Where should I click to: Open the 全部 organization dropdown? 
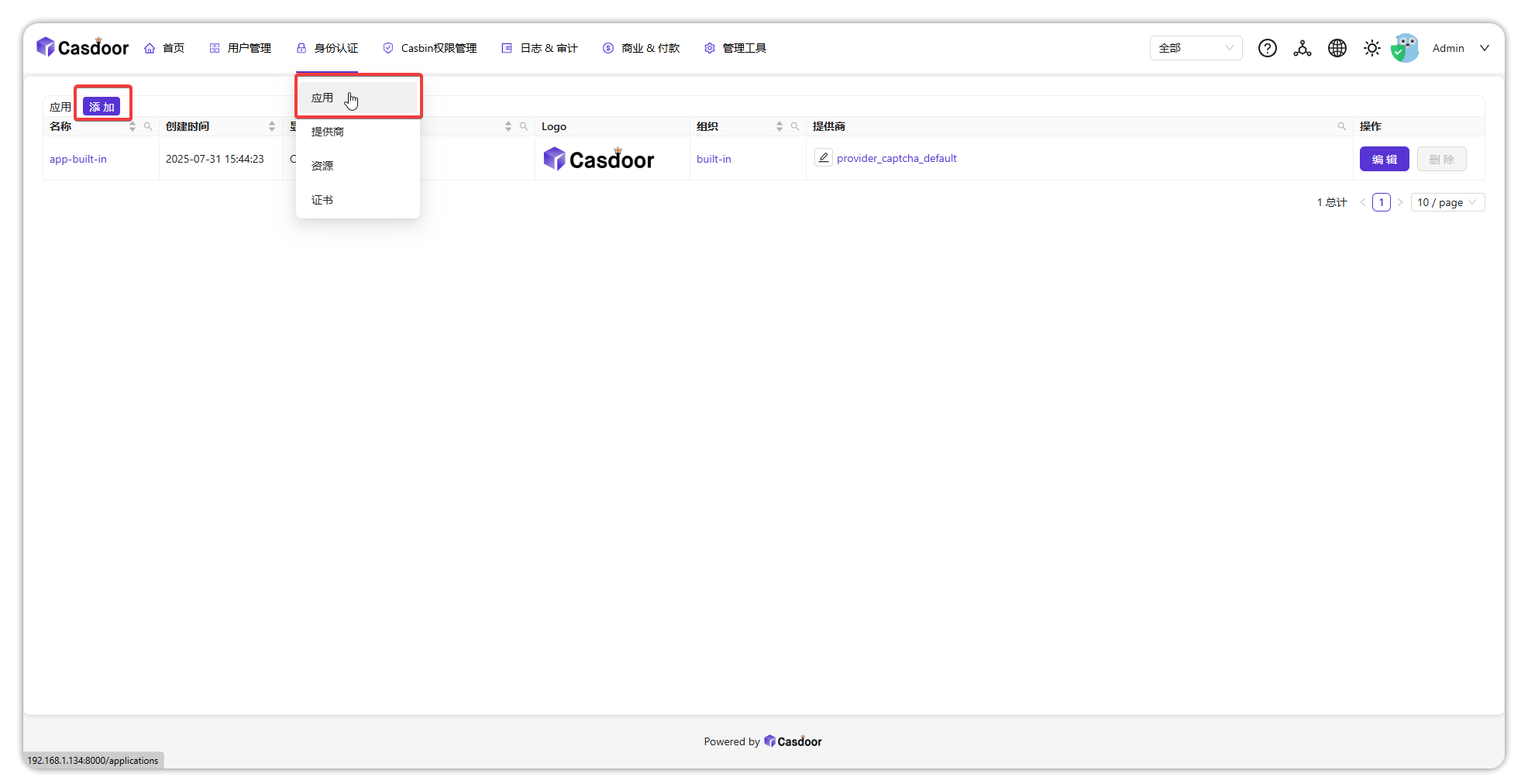pos(1196,47)
